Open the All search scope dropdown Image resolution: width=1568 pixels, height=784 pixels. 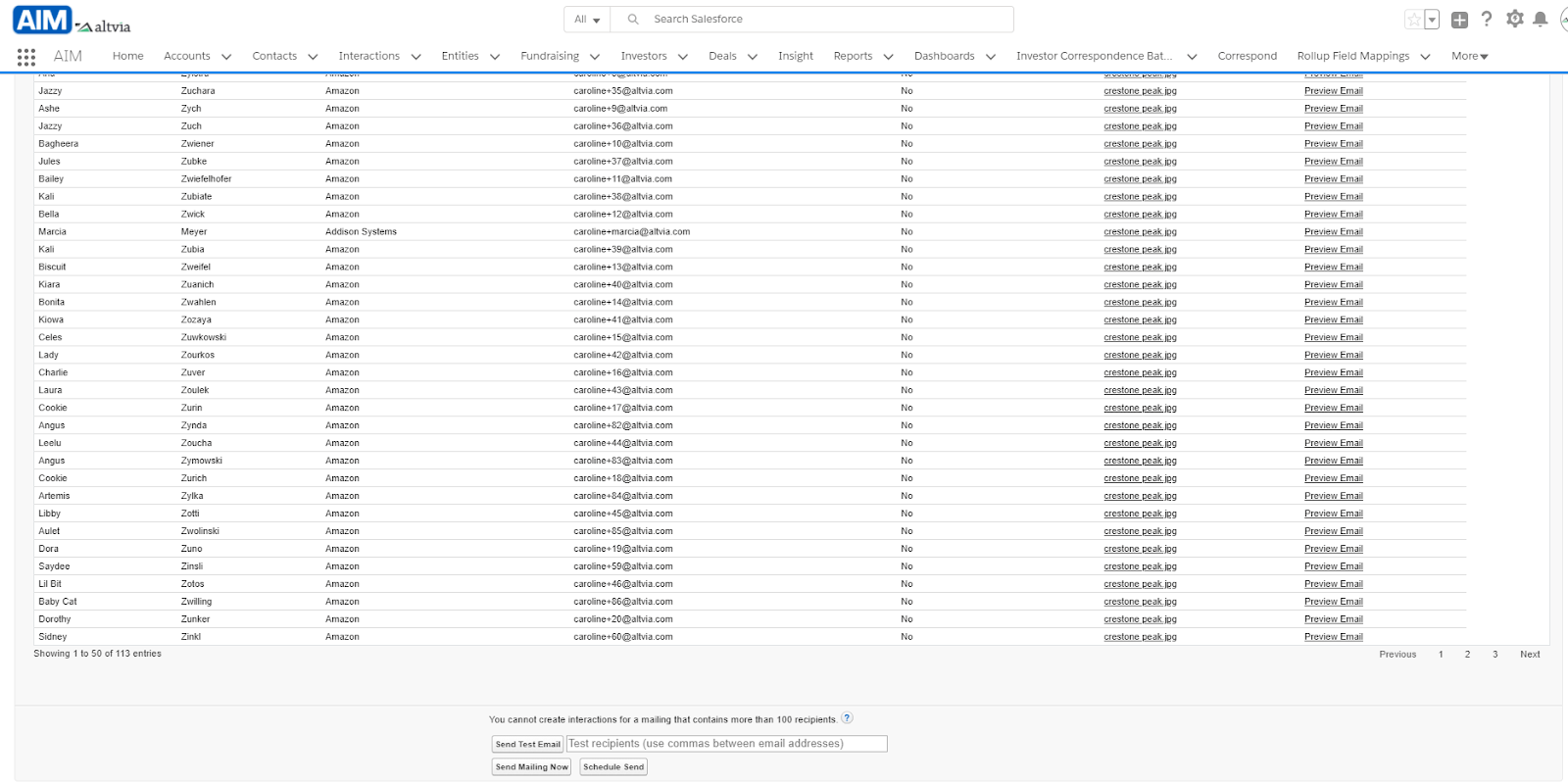coord(587,20)
